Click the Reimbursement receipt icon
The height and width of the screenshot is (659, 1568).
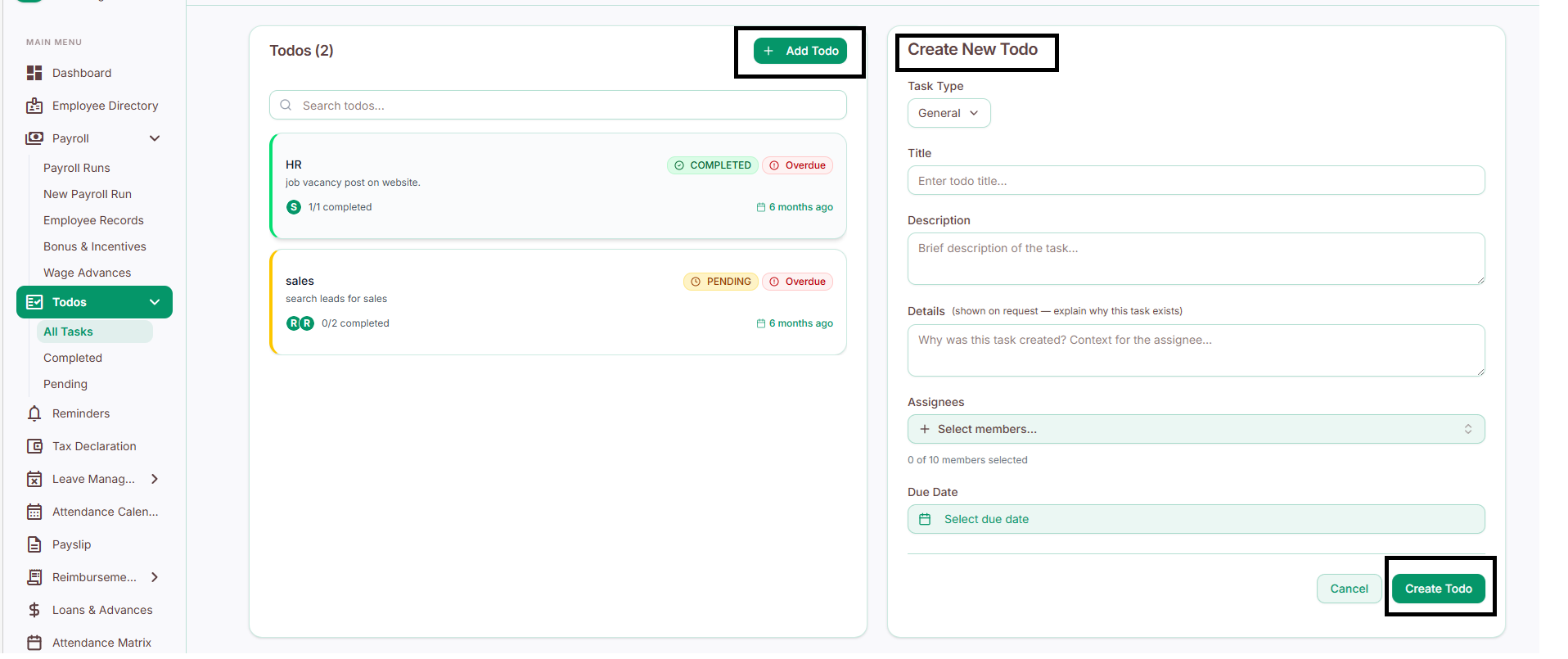(x=34, y=577)
